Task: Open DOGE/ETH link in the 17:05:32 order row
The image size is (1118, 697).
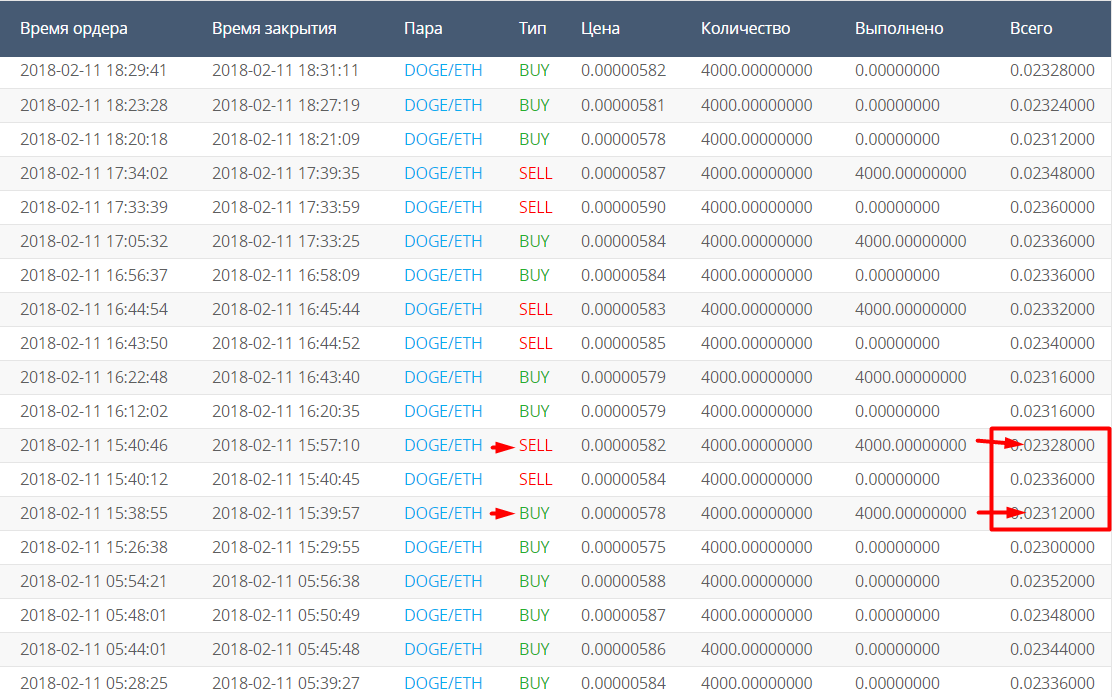Action: (x=443, y=242)
